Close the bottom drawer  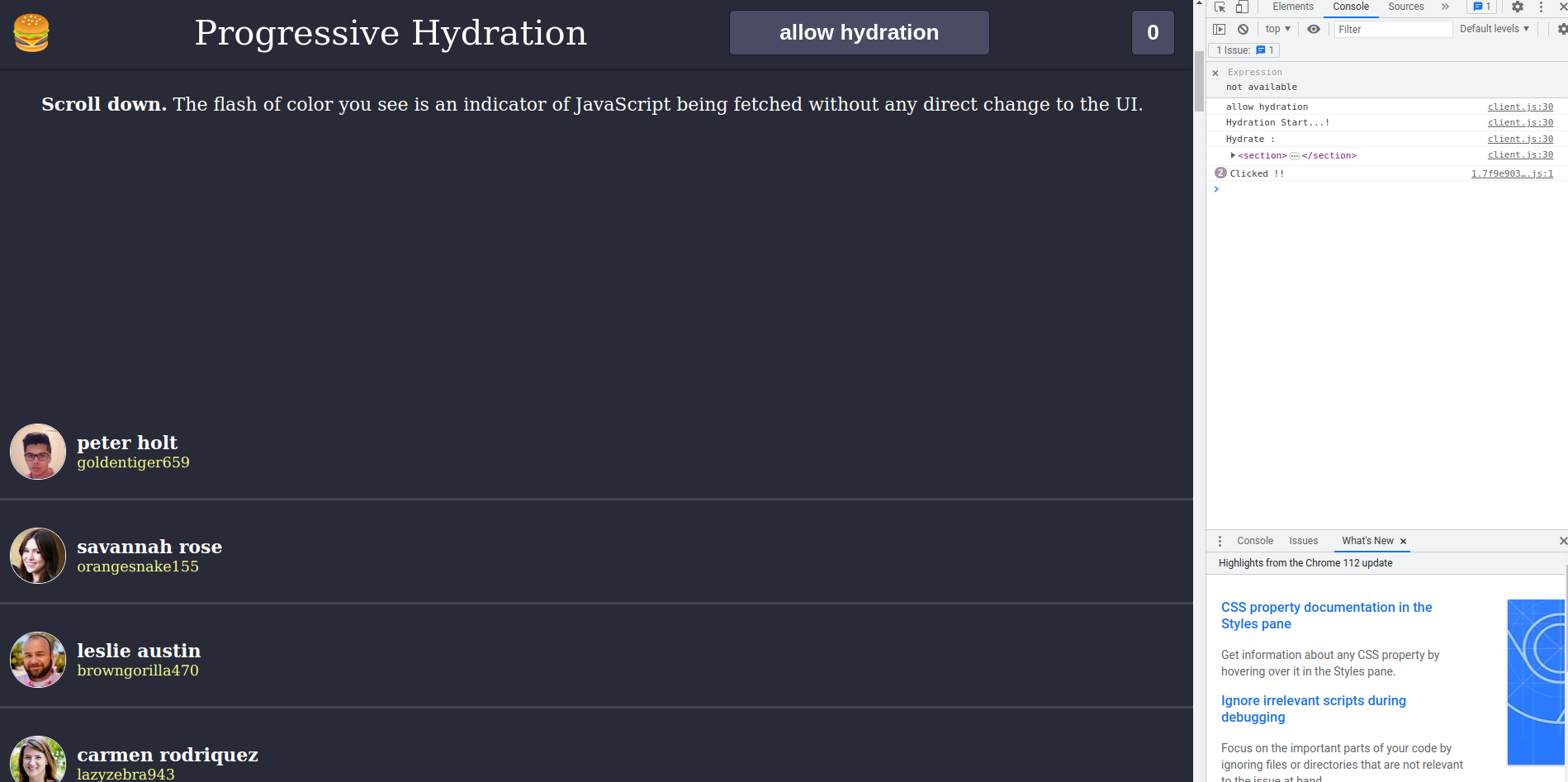1562,541
